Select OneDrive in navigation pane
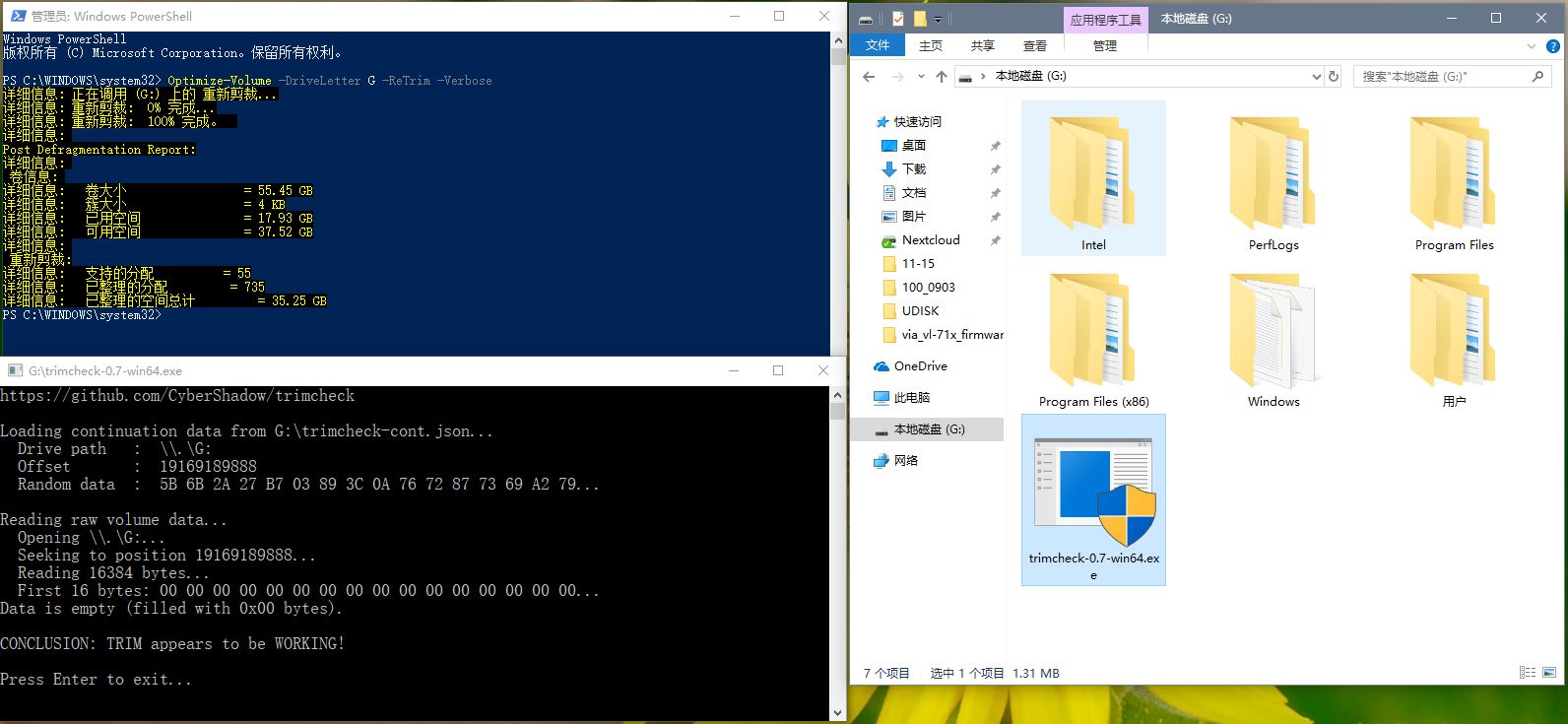This screenshot has width=1568, height=724. [x=910, y=365]
